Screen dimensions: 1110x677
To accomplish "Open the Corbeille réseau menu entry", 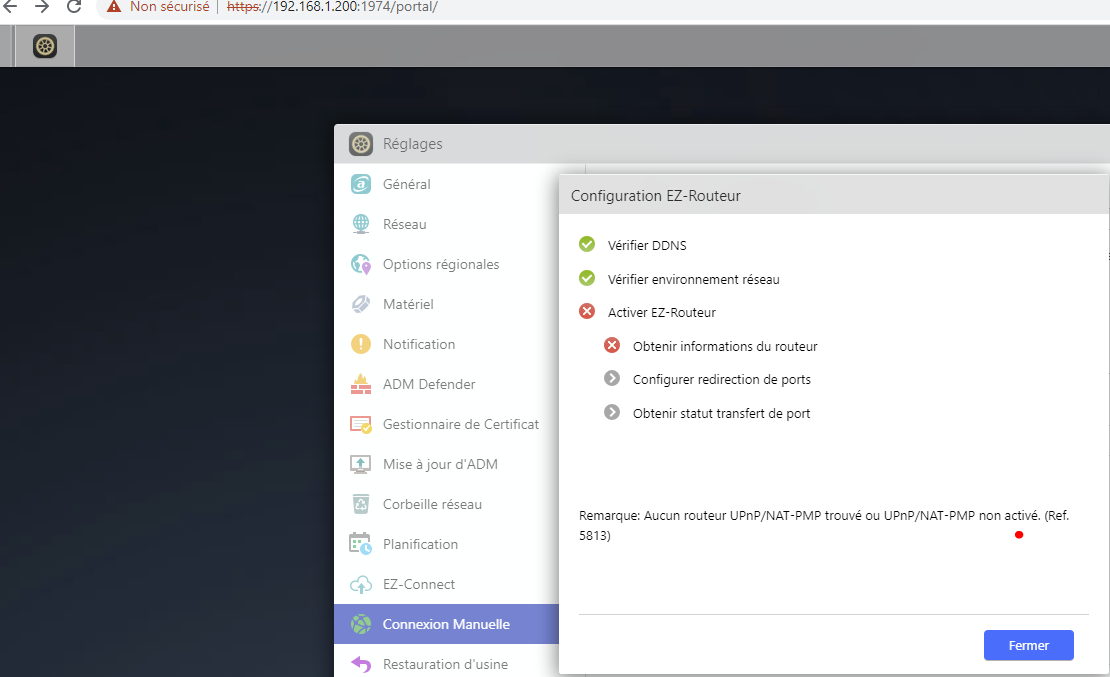I will (x=431, y=504).
